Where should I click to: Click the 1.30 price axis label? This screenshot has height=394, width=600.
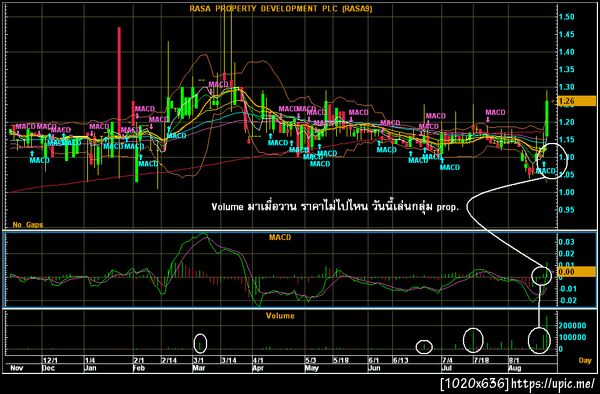(x=566, y=87)
